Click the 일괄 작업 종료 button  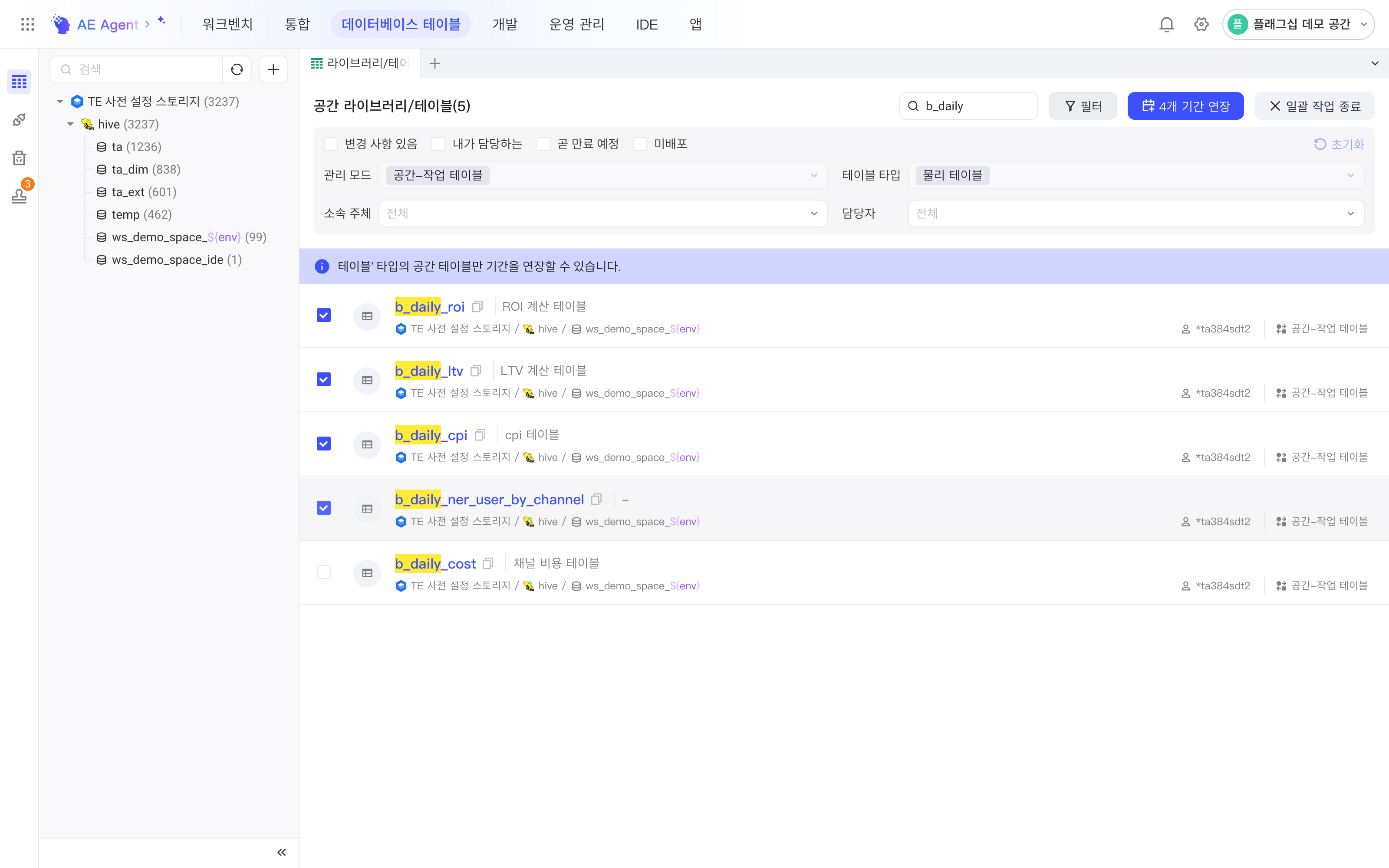(1314, 106)
